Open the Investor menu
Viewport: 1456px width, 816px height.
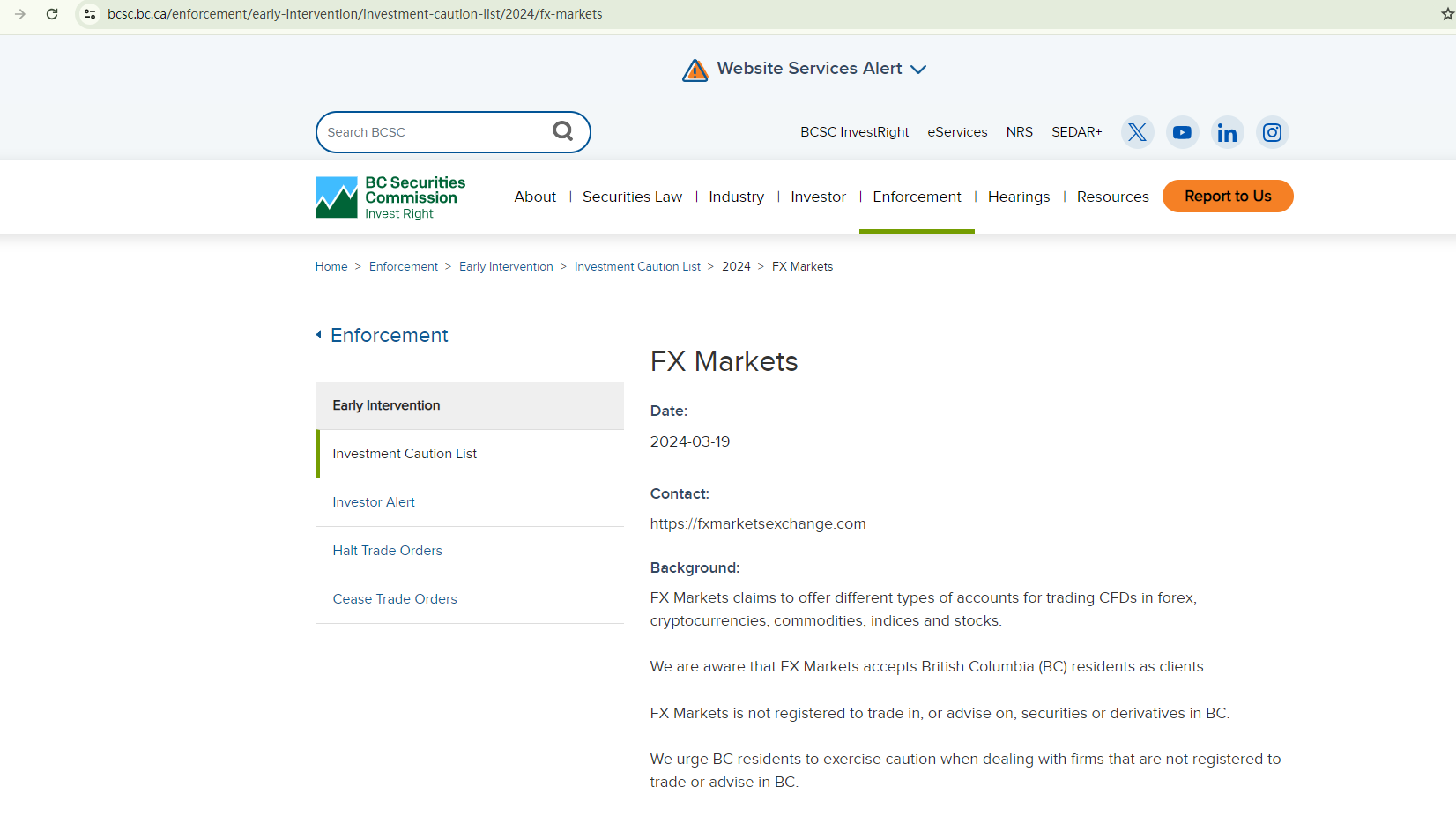(x=818, y=197)
